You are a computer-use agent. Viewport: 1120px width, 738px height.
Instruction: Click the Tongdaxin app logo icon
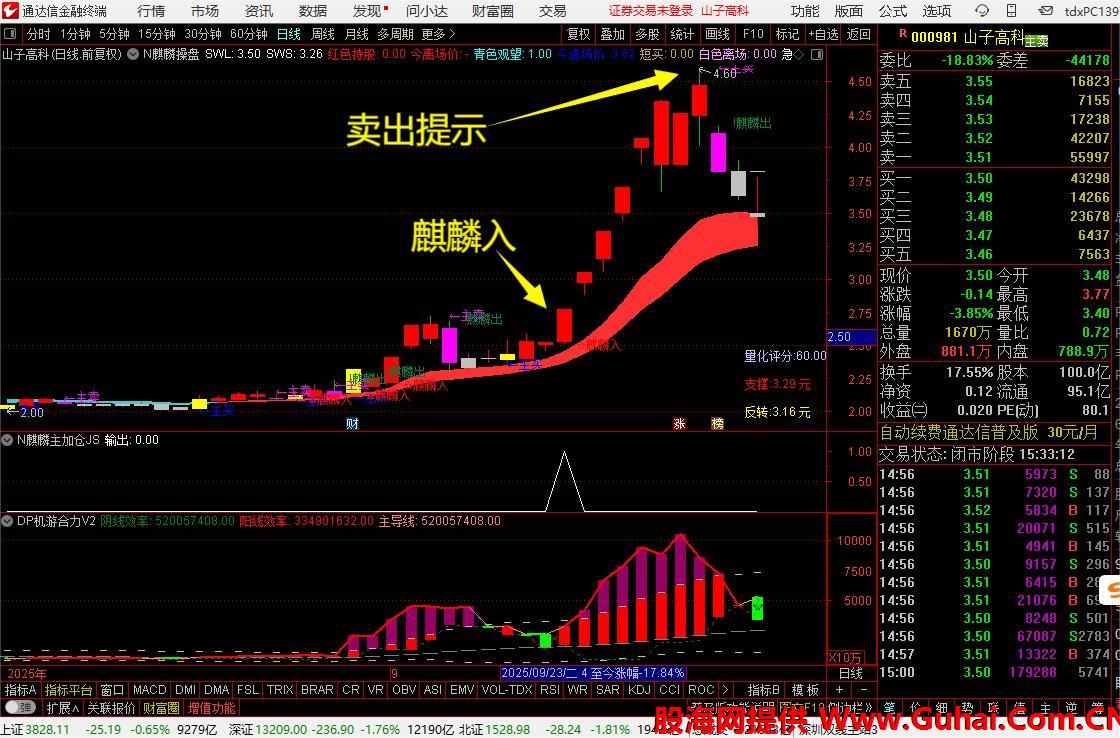click(10, 11)
